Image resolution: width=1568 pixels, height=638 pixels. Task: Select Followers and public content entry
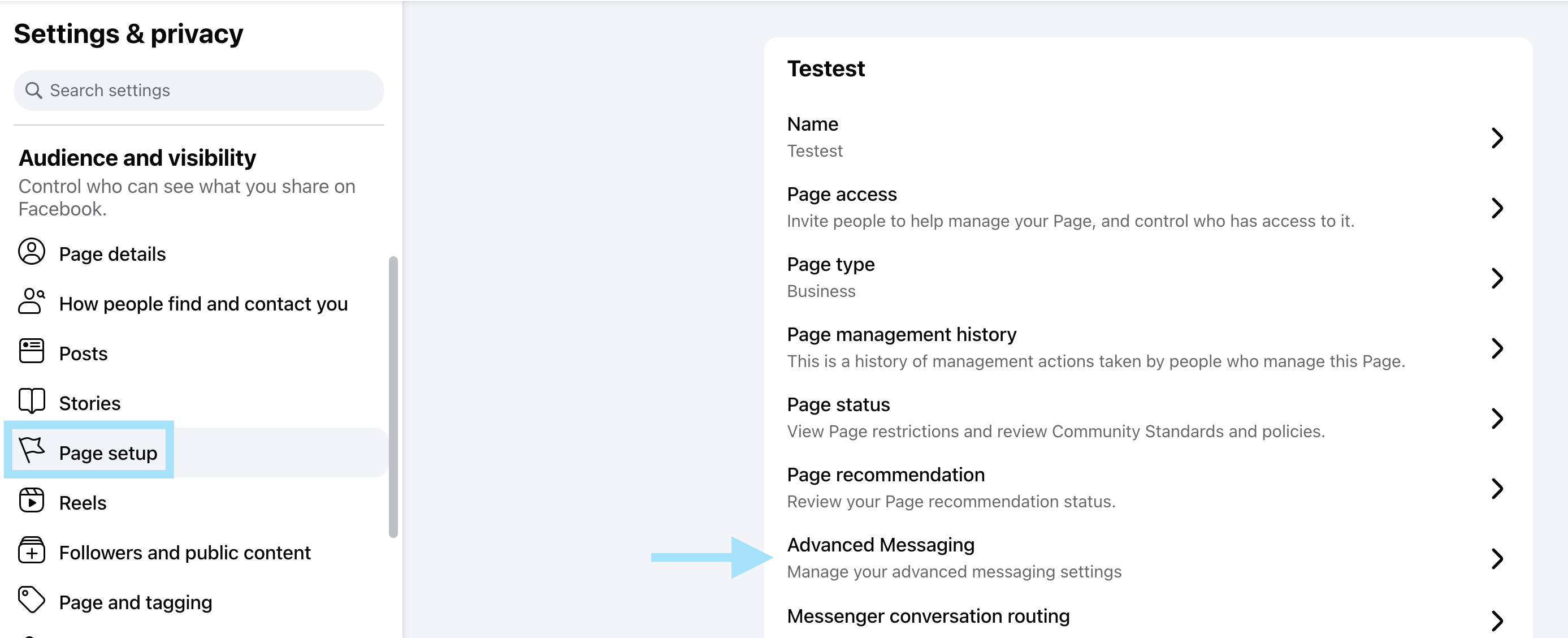184,553
